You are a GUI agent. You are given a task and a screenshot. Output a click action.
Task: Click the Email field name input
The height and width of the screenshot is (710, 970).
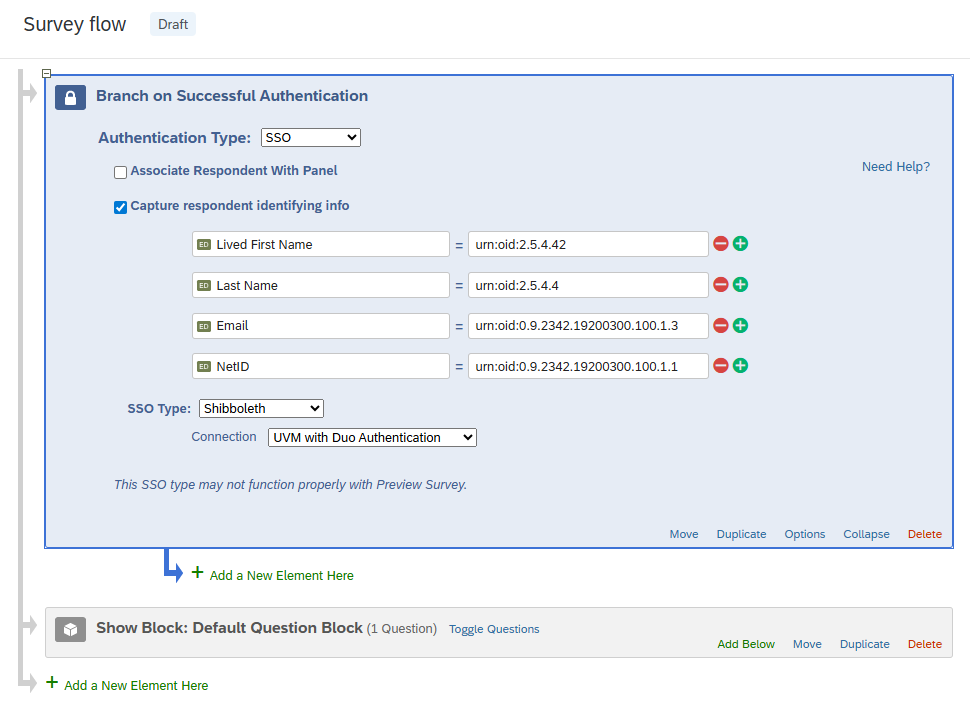[321, 326]
